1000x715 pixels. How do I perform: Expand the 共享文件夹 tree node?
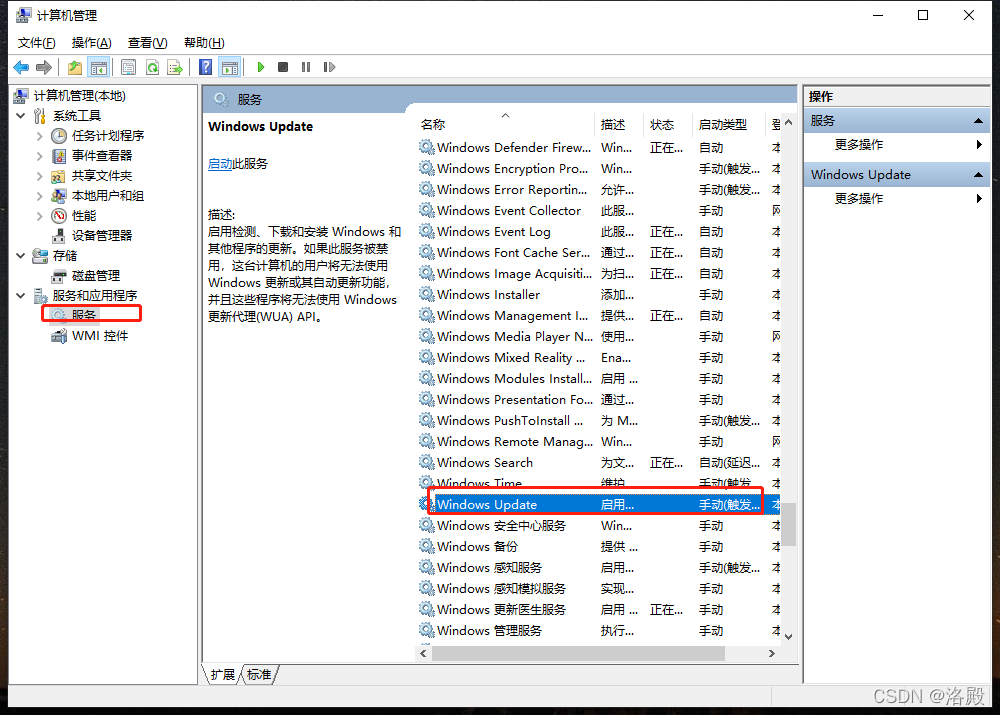click(x=40, y=176)
